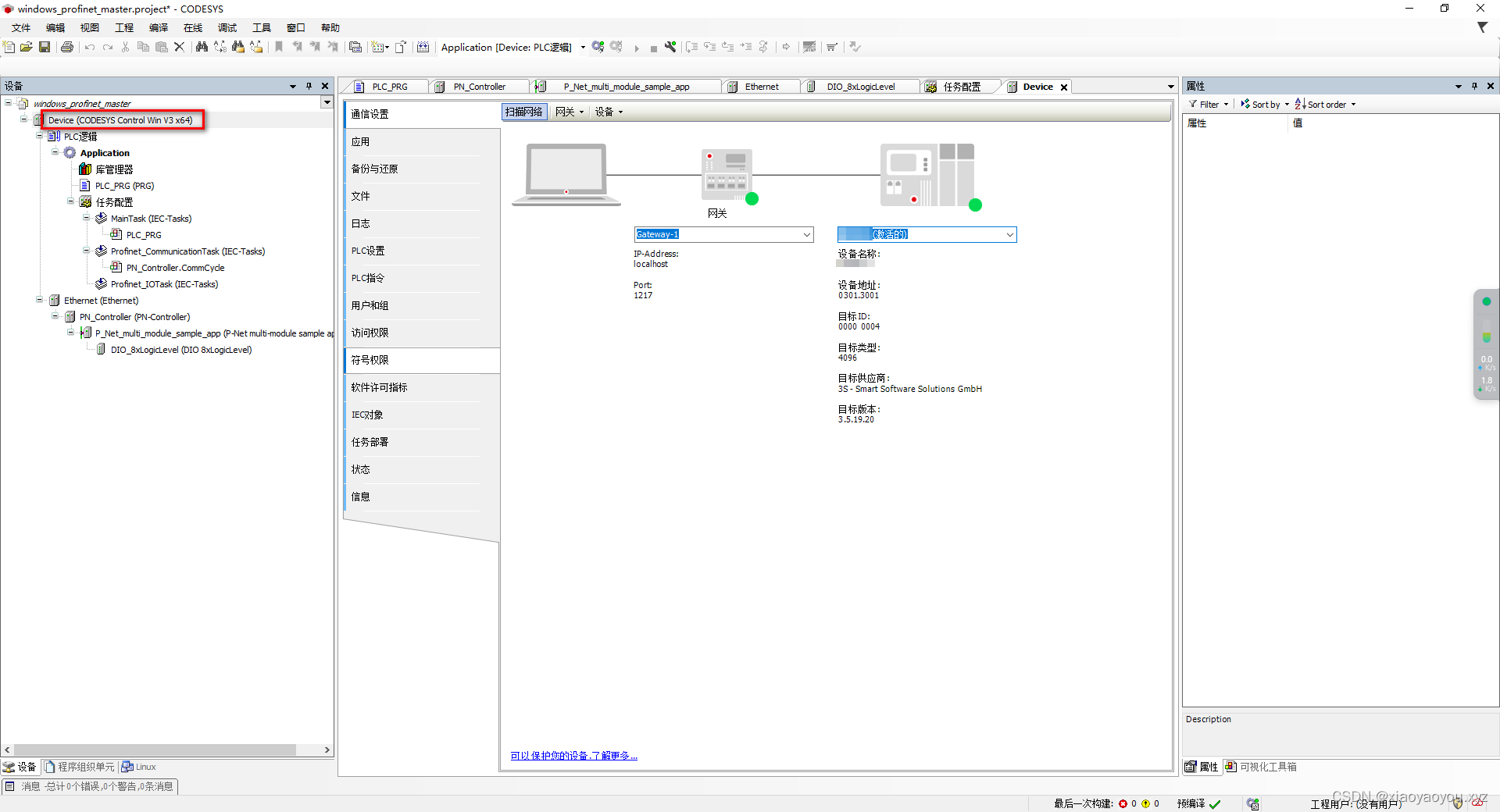Image resolution: width=1500 pixels, height=812 pixels.
Task: Click the Redo arrow icon
Action: point(108,47)
